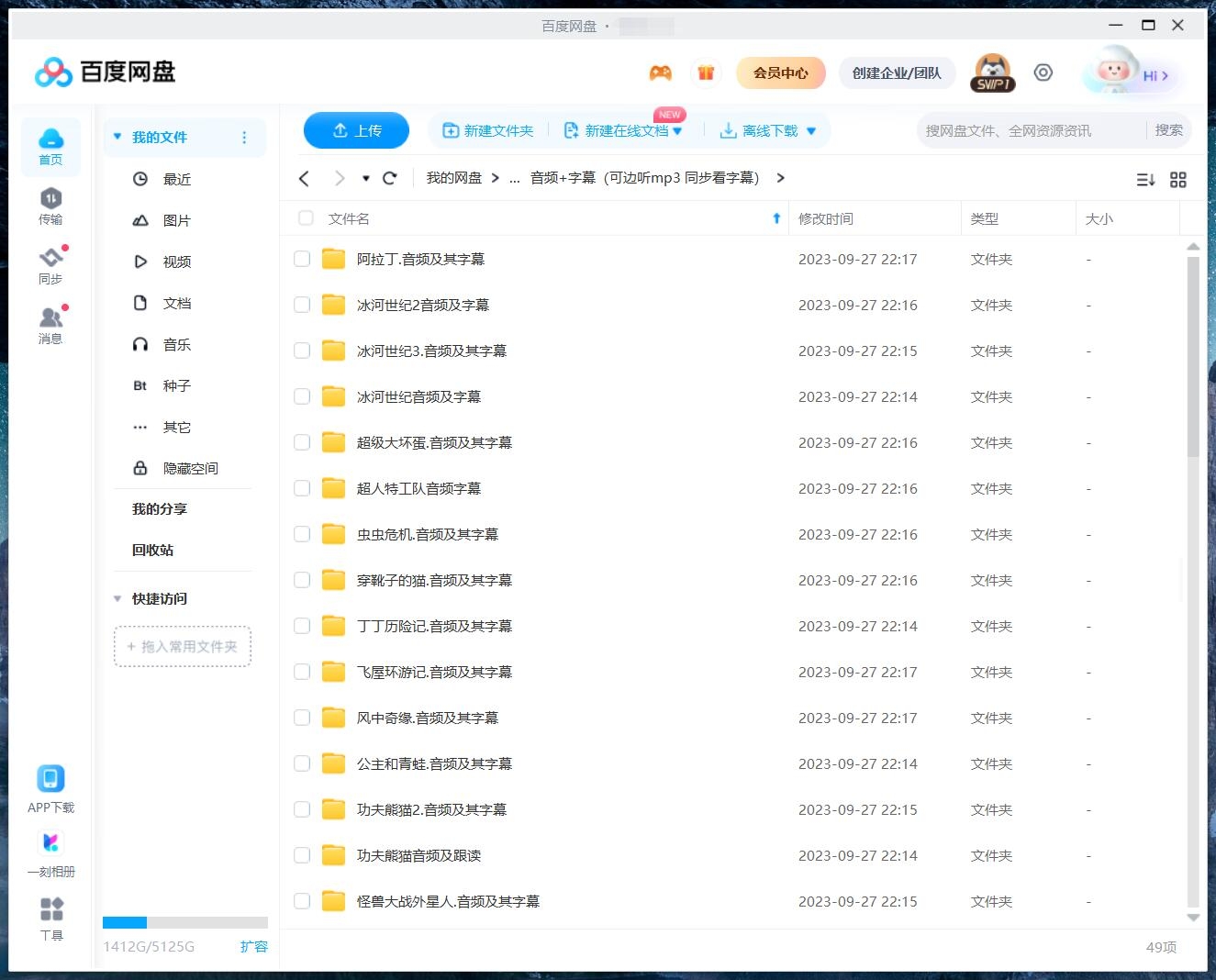Image resolution: width=1216 pixels, height=980 pixels.
Task: Tick the checkbox next to 功夫熊猫音频及跟读
Action: tap(302, 855)
